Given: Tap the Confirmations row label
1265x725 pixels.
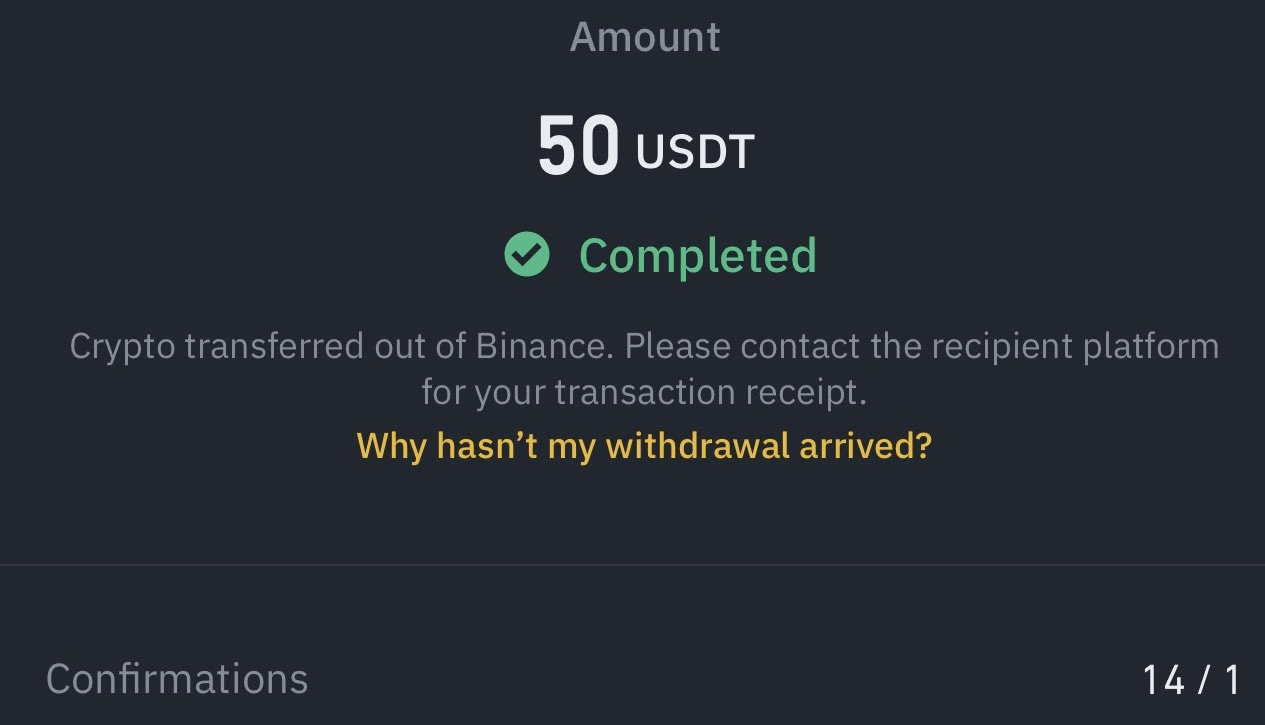Looking at the screenshot, I should pyautogui.click(x=177, y=679).
